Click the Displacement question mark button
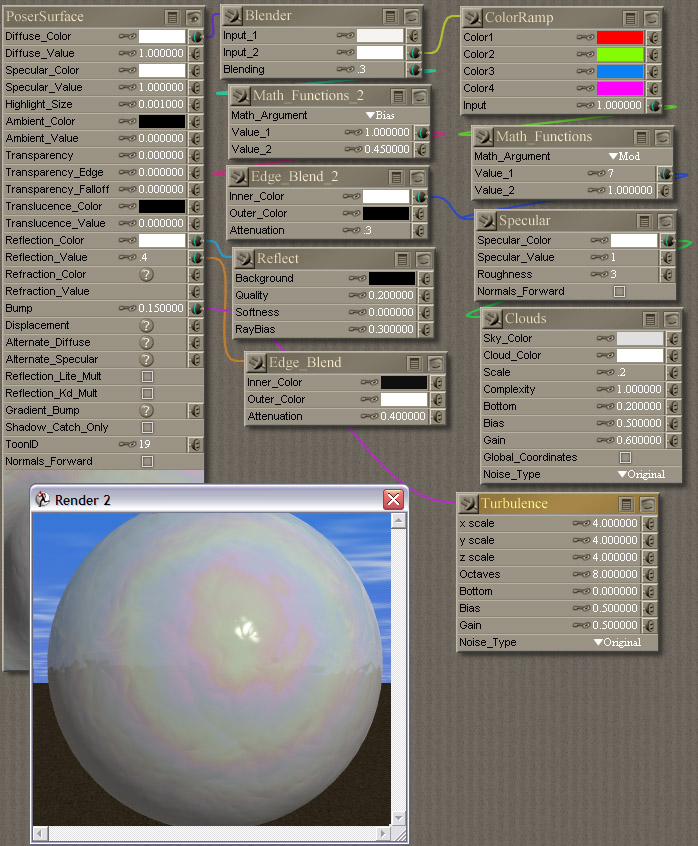 point(146,325)
